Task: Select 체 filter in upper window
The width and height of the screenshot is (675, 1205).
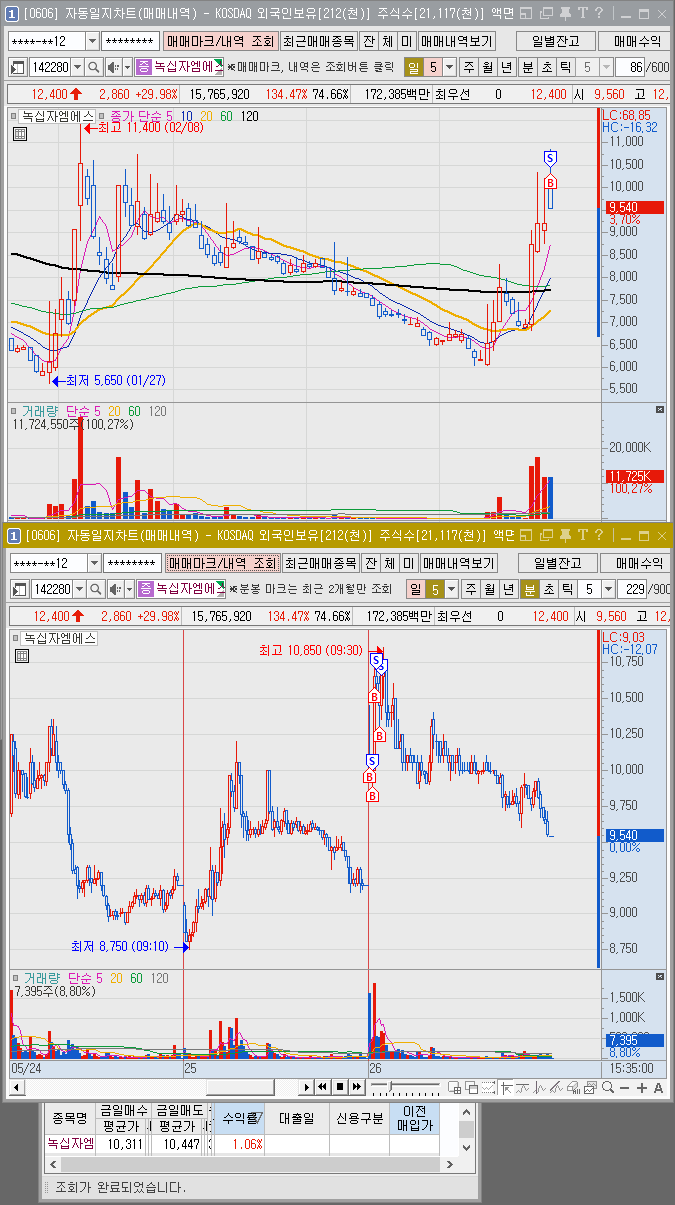Action: (387, 41)
